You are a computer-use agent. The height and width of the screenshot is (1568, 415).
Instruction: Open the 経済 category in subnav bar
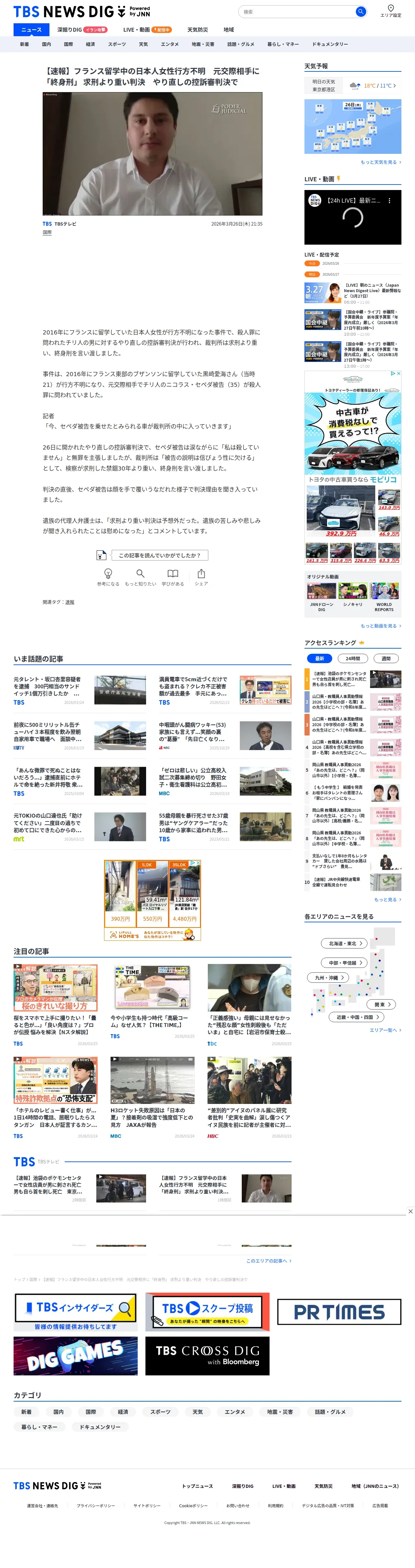(90, 44)
